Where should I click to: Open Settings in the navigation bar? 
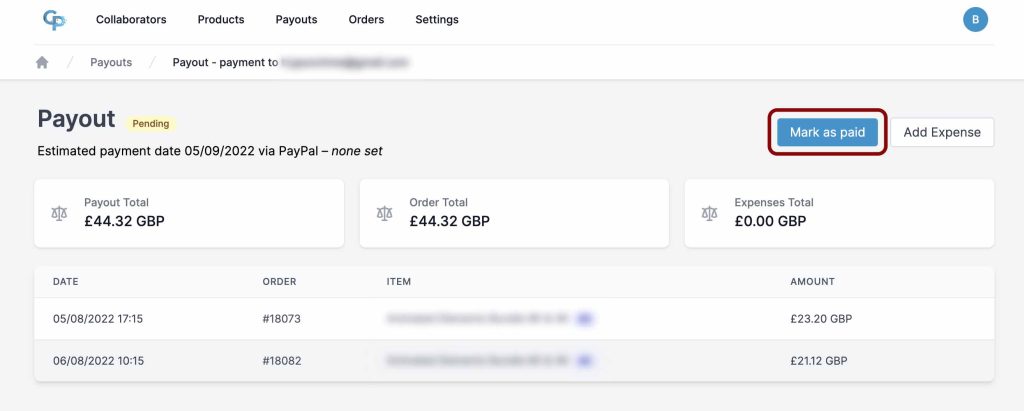[437, 20]
